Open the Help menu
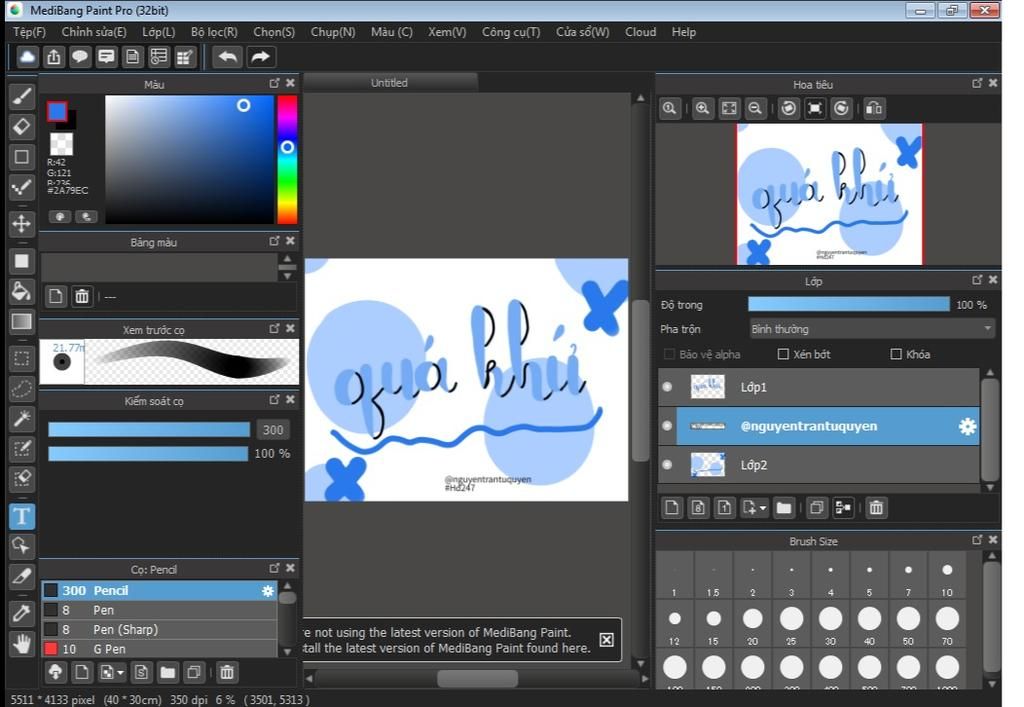Viewport: 1024px width, 707px height. [684, 32]
